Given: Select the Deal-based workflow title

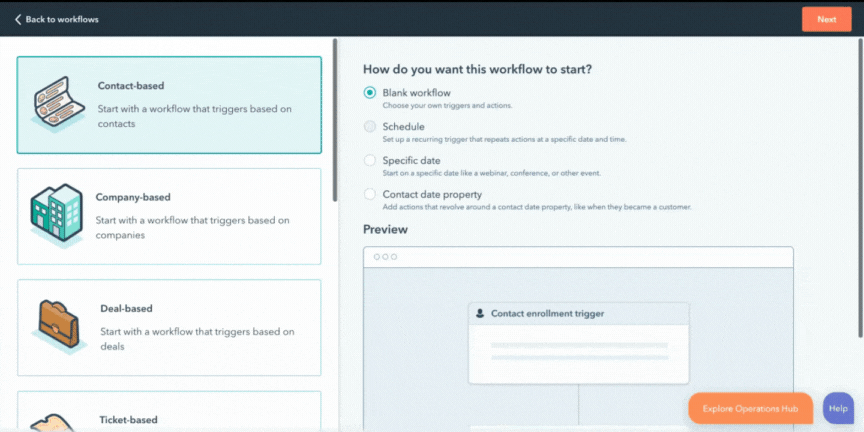Looking at the screenshot, I should pyautogui.click(x=126, y=309).
